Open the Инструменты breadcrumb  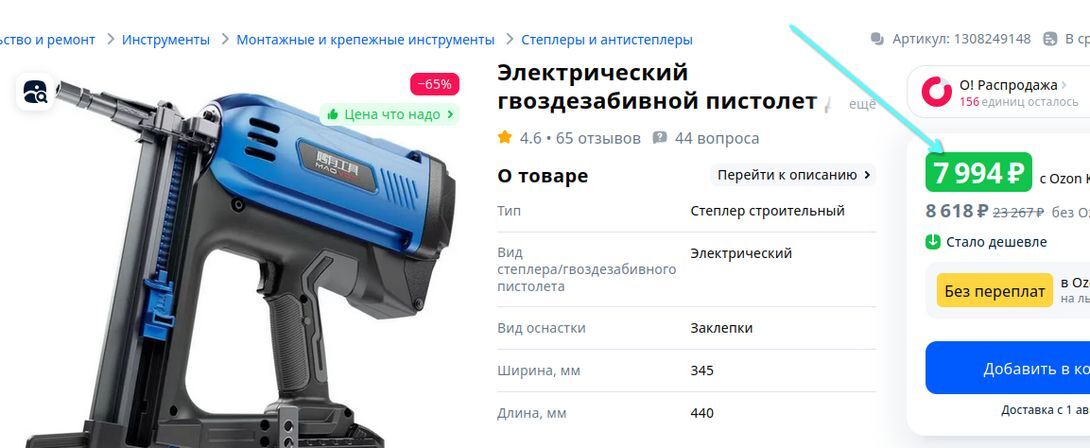point(165,40)
